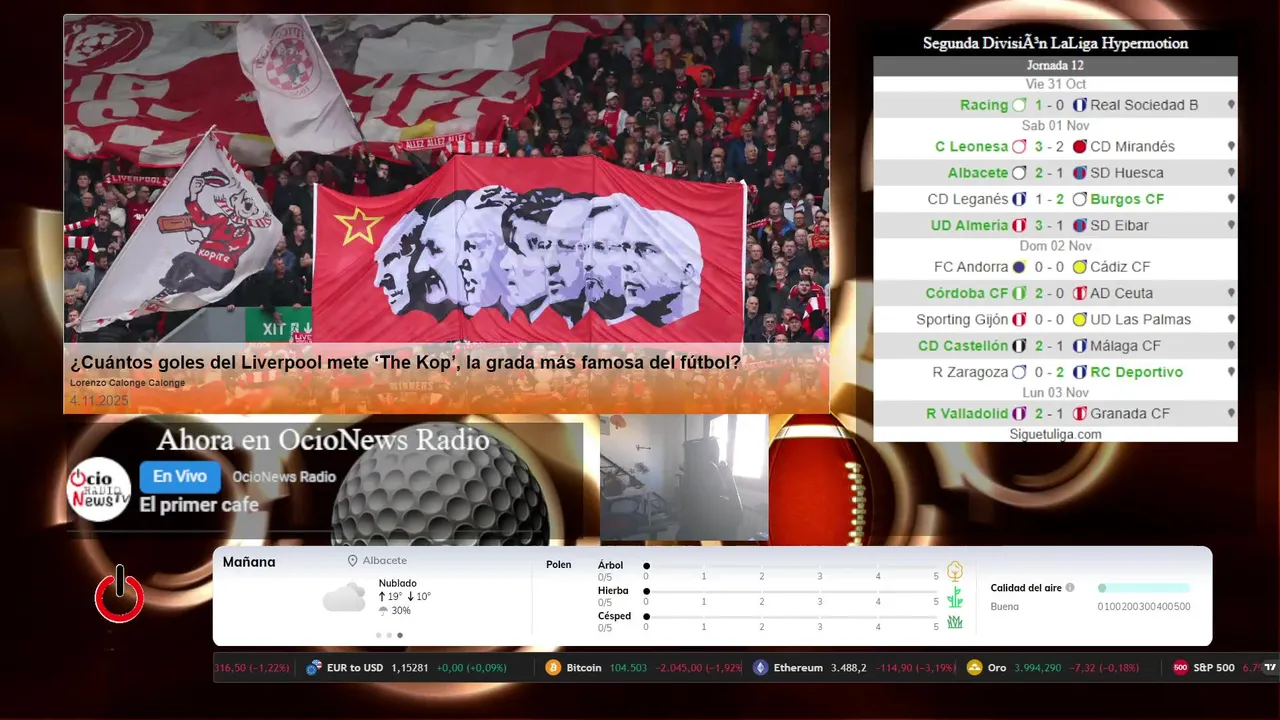The width and height of the screenshot is (1280, 720).
Task: Click the Hierba pollen level slider
Action: 791,592
